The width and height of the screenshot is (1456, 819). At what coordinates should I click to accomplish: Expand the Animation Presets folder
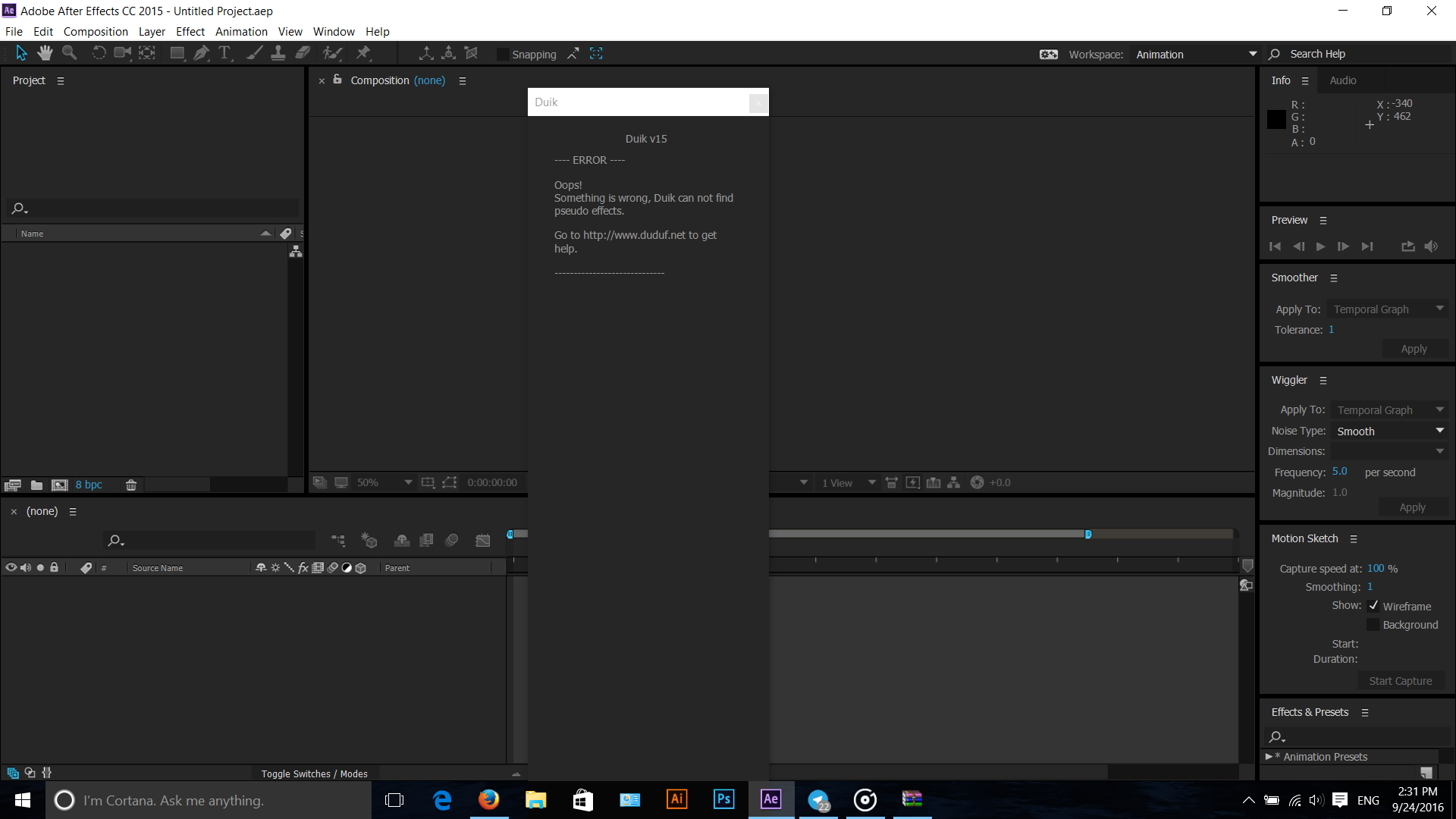pyautogui.click(x=1269, y=757)
